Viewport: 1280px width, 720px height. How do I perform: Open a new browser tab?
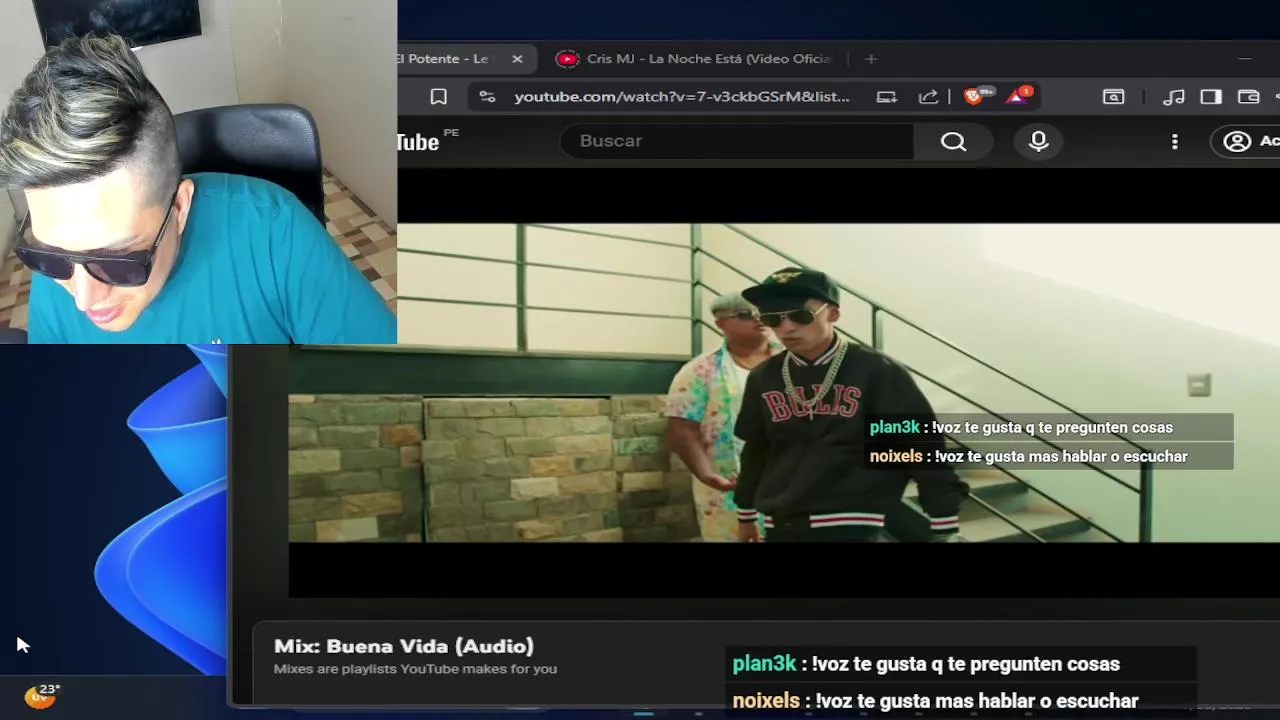pyautogui.click(x=871, y=59)
